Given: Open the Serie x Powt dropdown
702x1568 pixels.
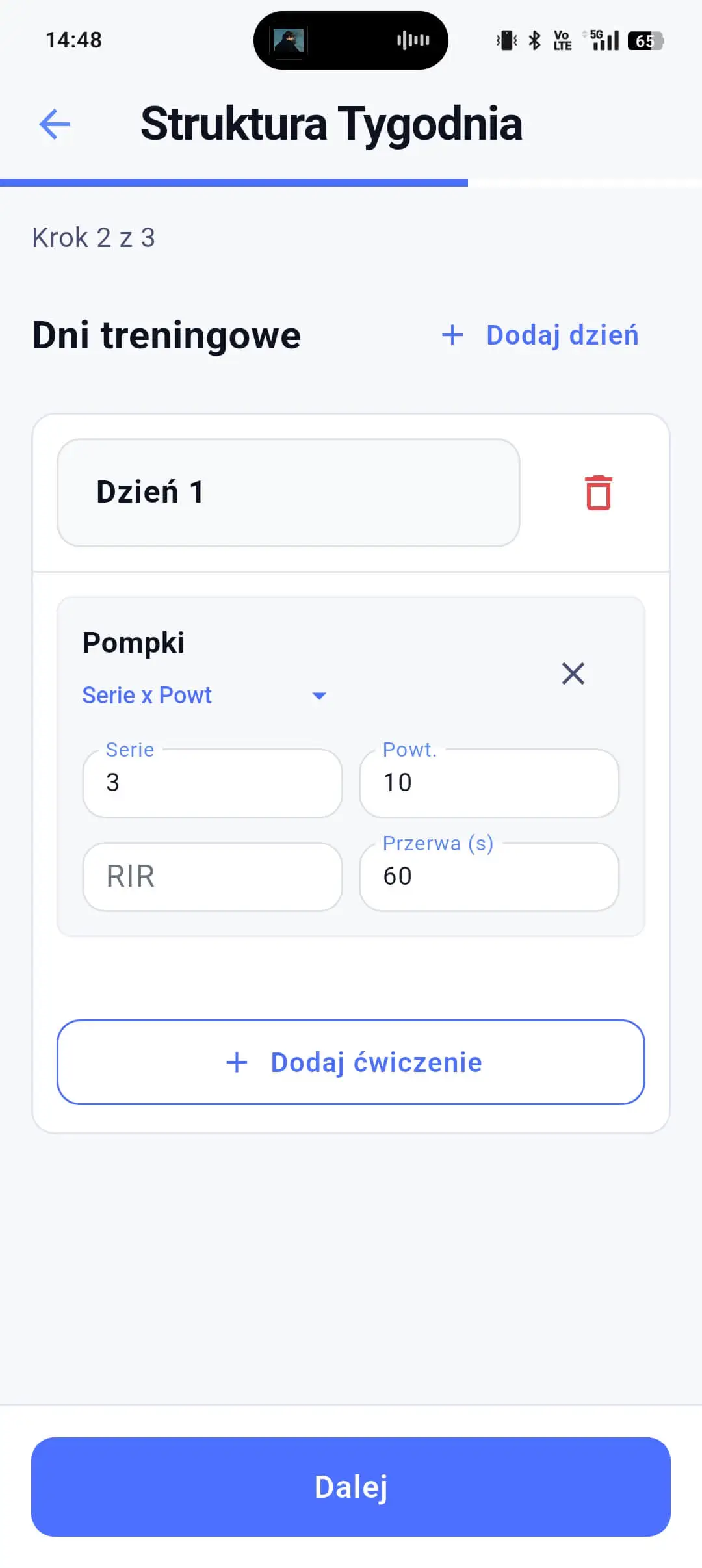Looking at the screenshot, I should 147,695.
